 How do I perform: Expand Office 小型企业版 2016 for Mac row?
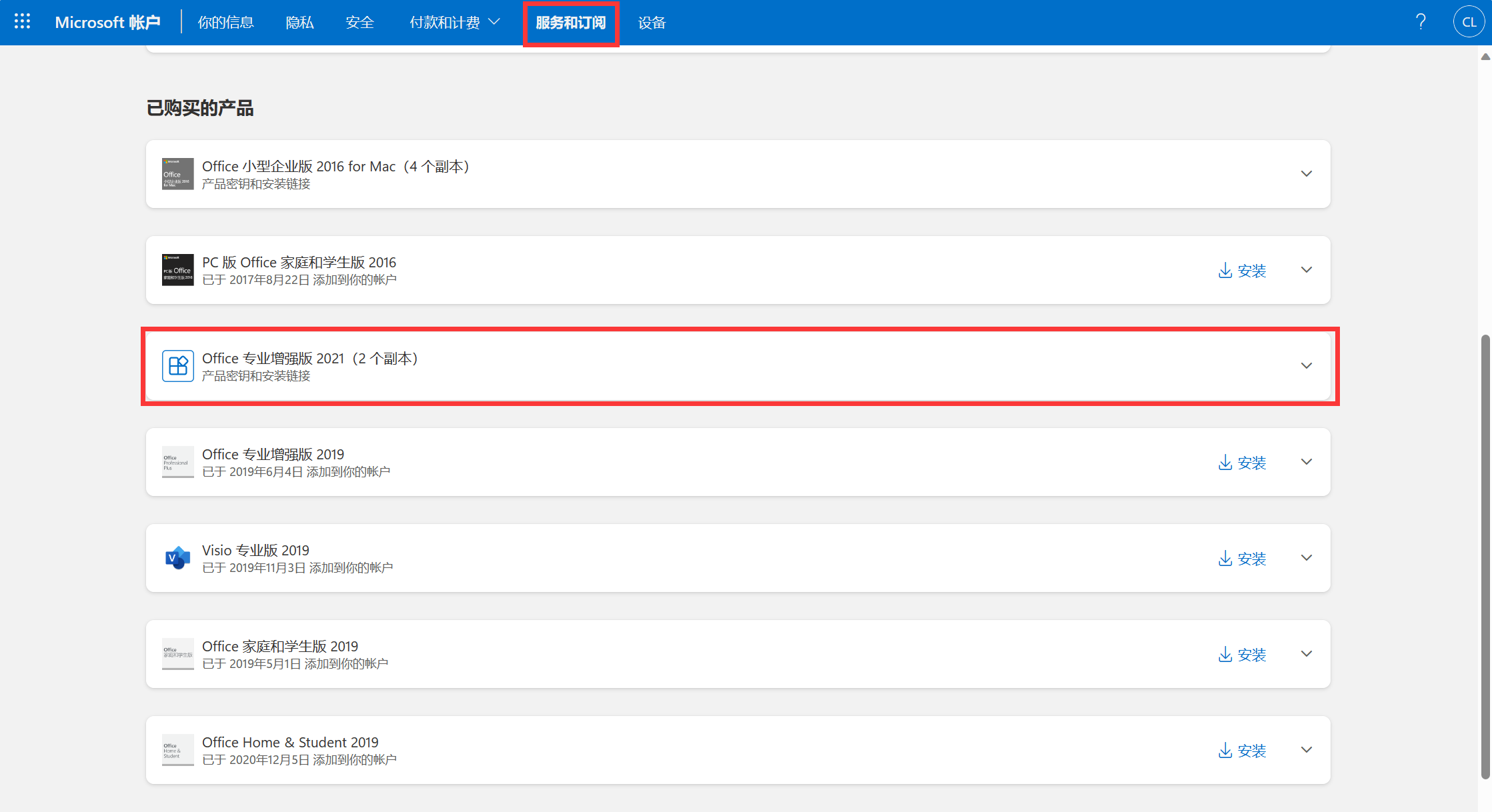click(1307, 174)
